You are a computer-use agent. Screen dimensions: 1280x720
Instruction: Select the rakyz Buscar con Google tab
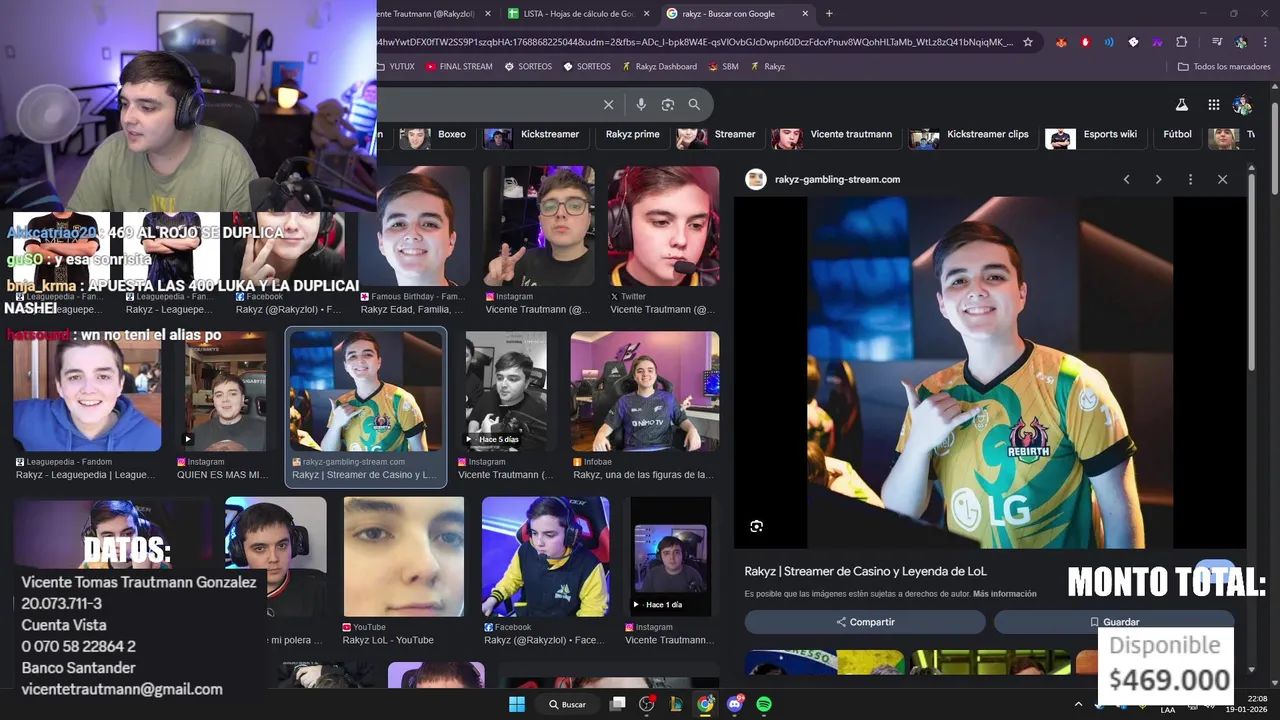pos(737,14)
